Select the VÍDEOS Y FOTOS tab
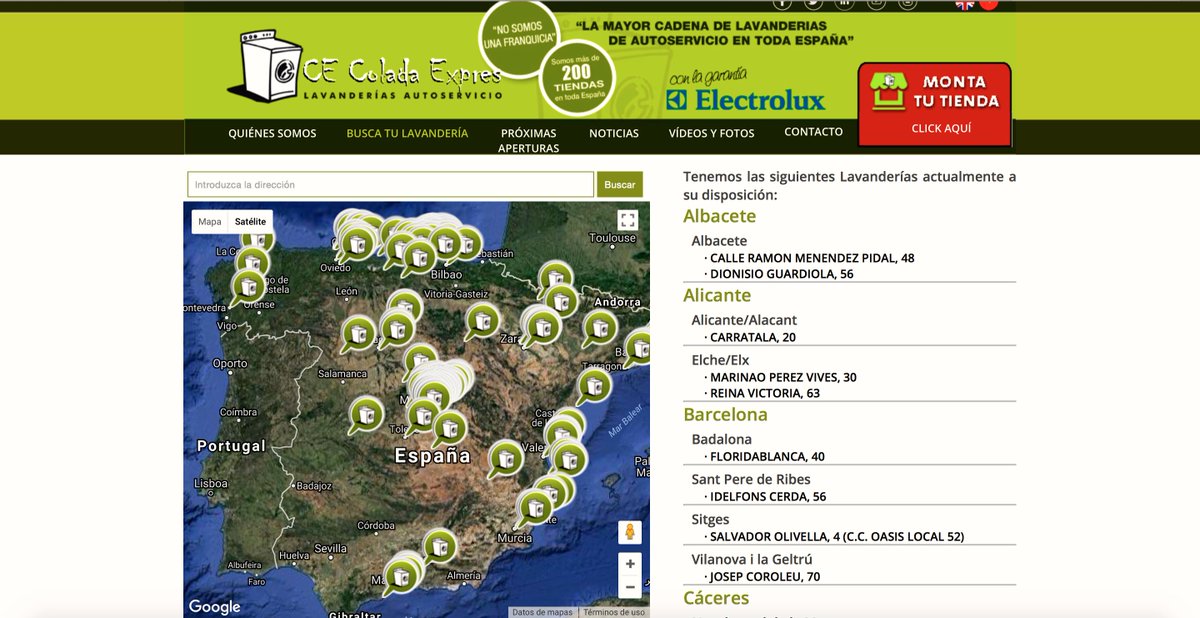Screen dimensions: 1200x618 coord(710,132)
